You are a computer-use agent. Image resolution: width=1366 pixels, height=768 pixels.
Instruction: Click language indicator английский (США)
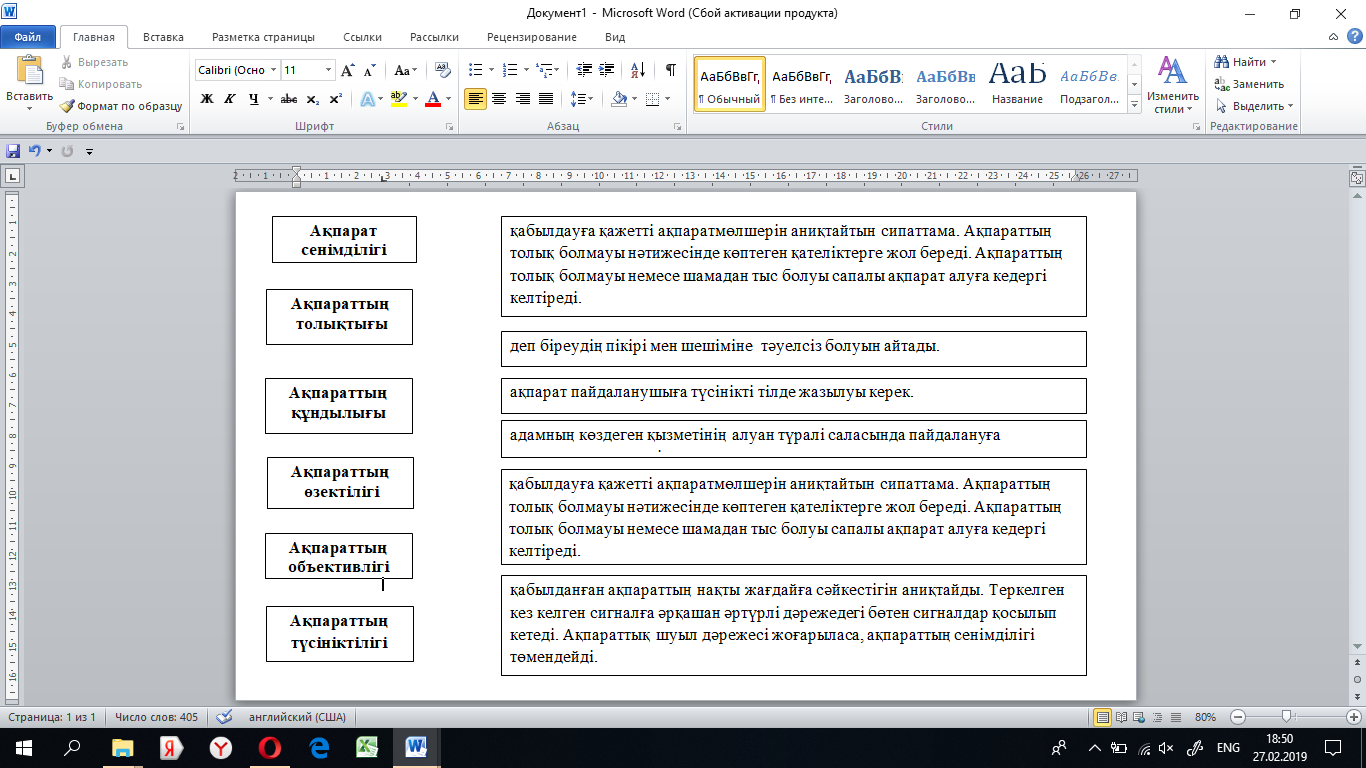[296, 717]
